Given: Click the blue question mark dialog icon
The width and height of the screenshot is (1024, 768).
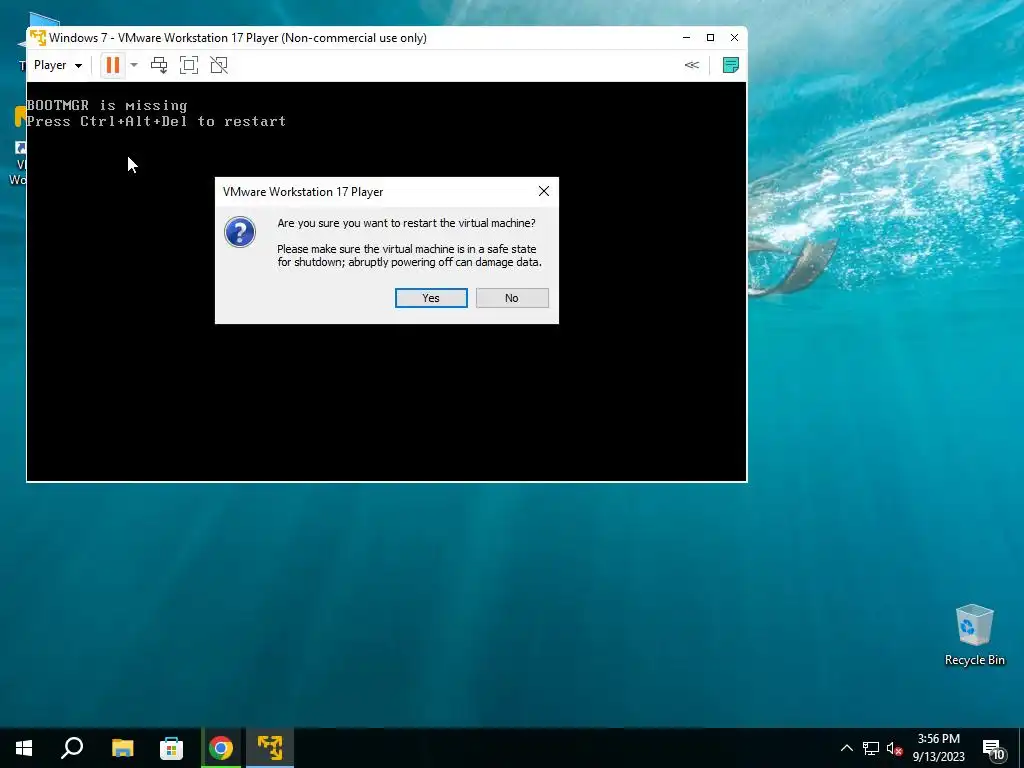Looking at the screenshot, I should coord(240,232).
